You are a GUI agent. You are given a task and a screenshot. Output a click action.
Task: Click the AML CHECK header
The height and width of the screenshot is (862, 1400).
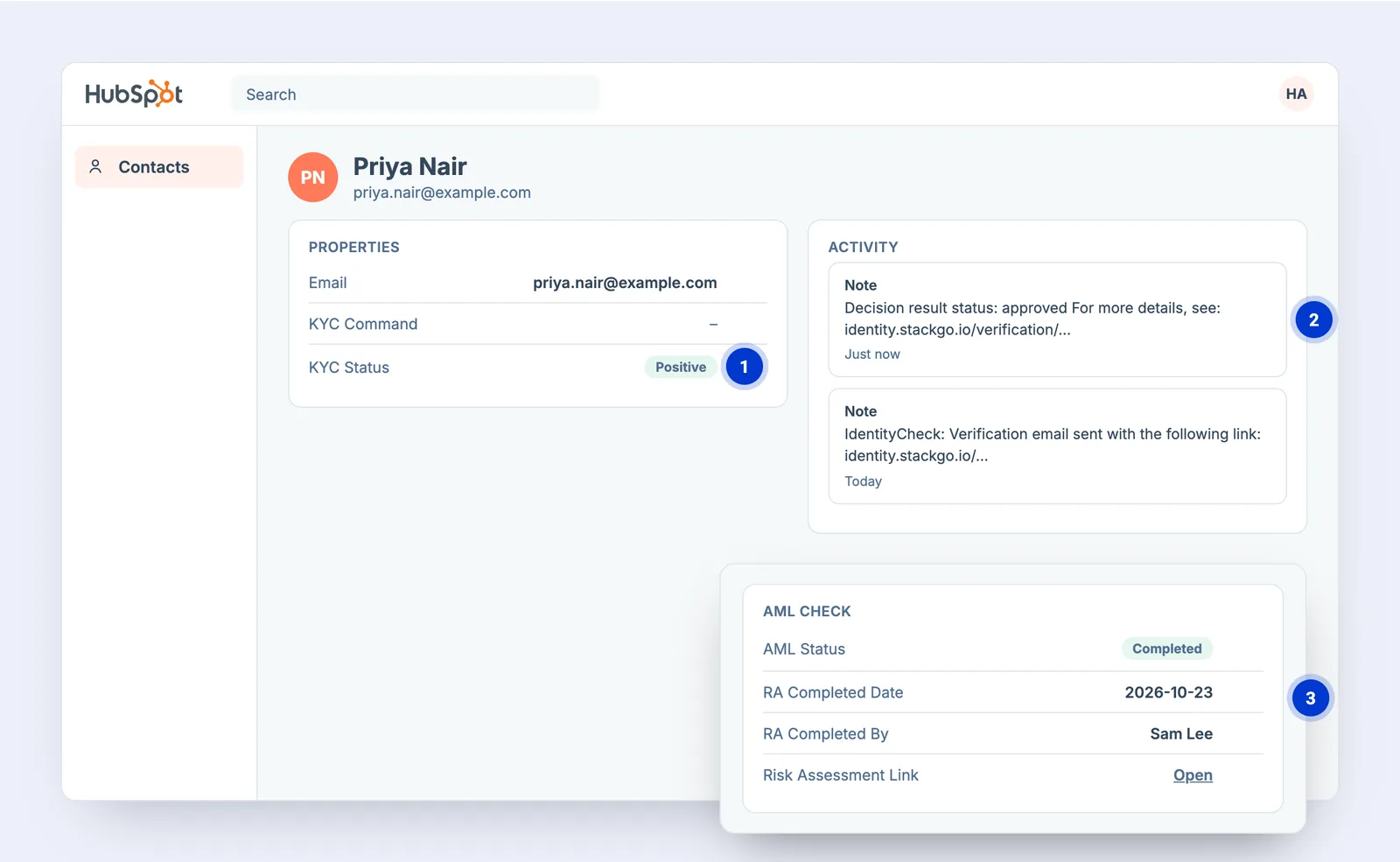click(807, 611)
